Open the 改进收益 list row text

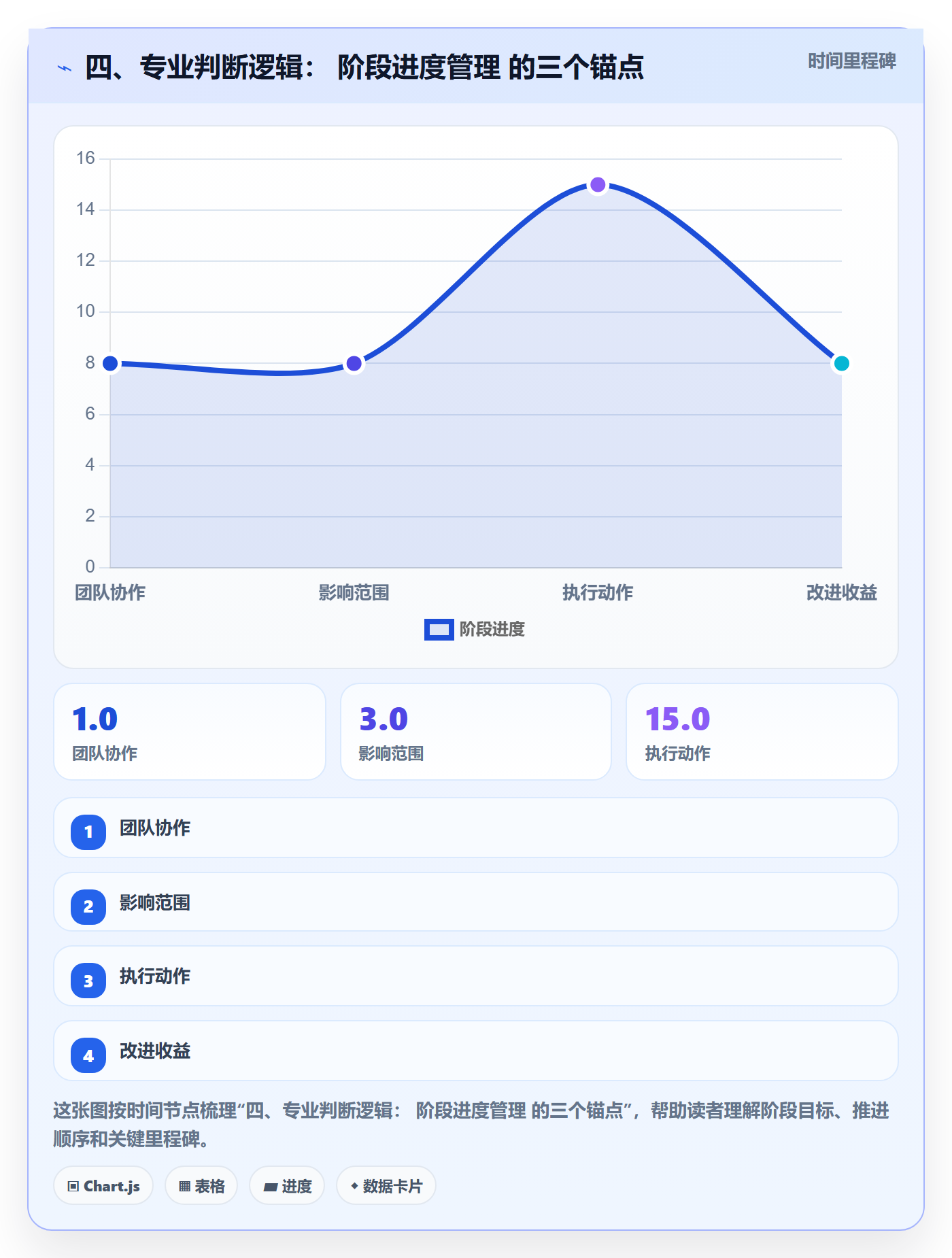(155, 1051)
